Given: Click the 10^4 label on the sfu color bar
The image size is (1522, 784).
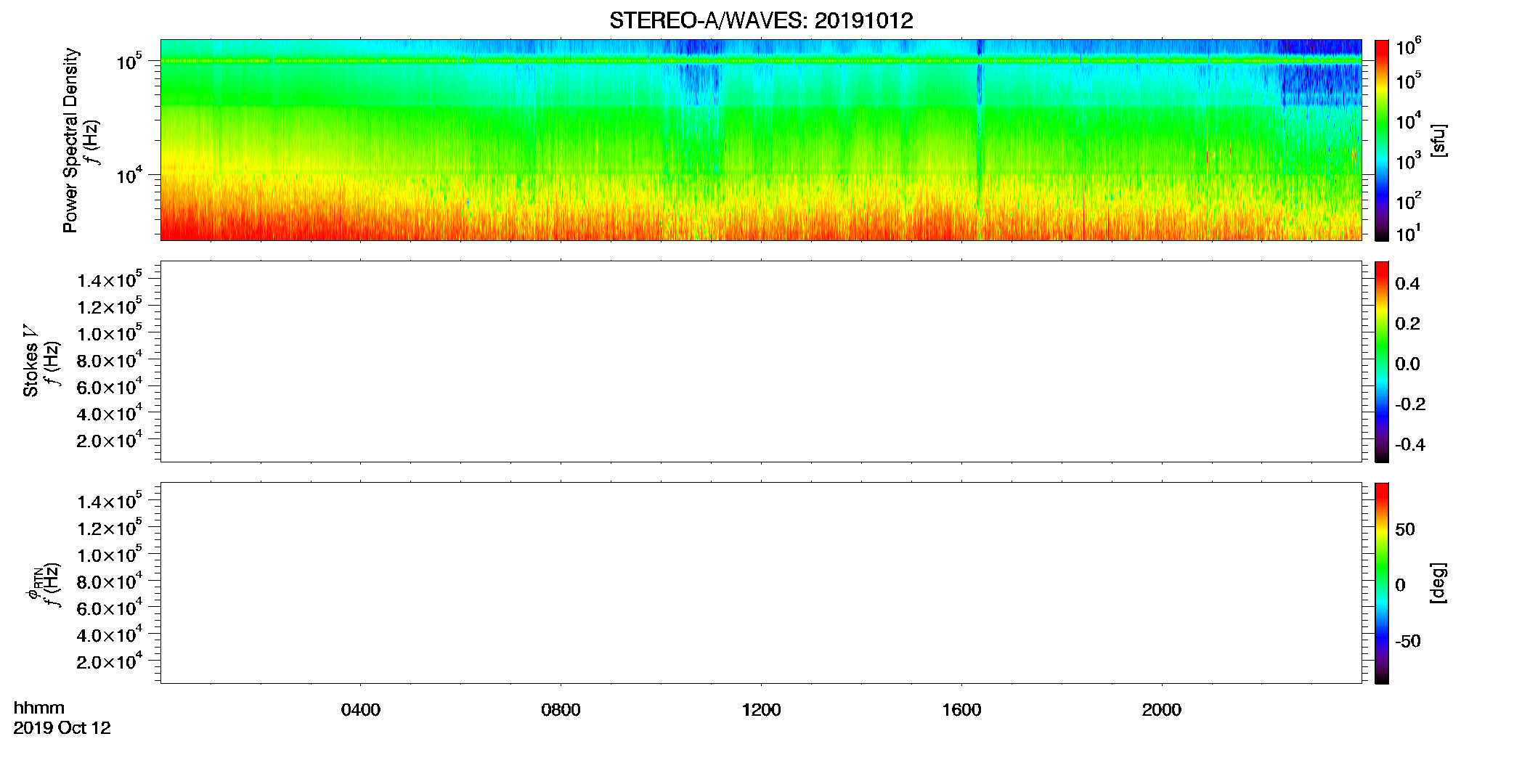Looking at the screenshot, I should [x=1408, y=121].
